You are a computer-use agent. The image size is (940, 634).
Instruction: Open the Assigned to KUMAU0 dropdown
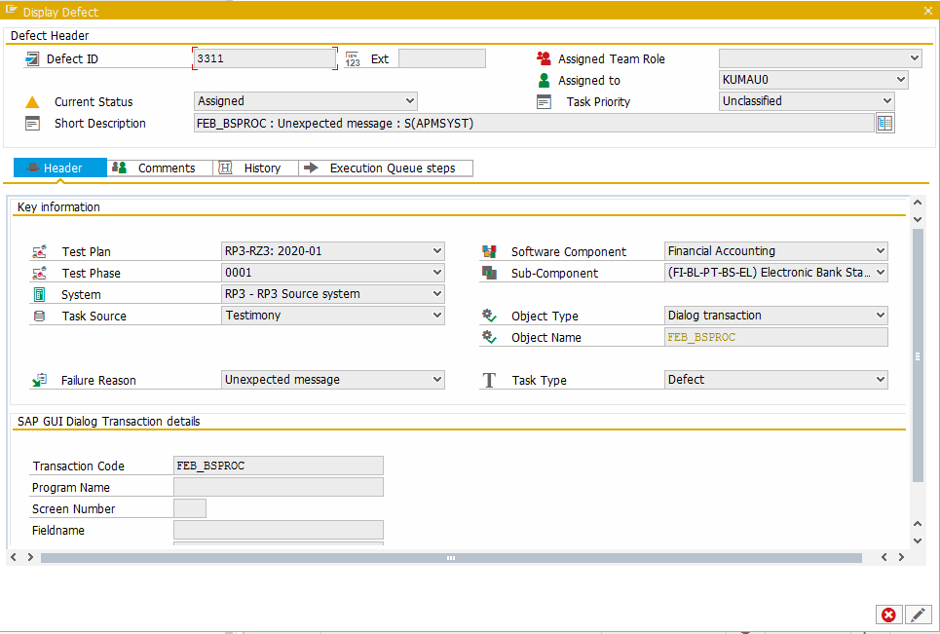[900, 80]
